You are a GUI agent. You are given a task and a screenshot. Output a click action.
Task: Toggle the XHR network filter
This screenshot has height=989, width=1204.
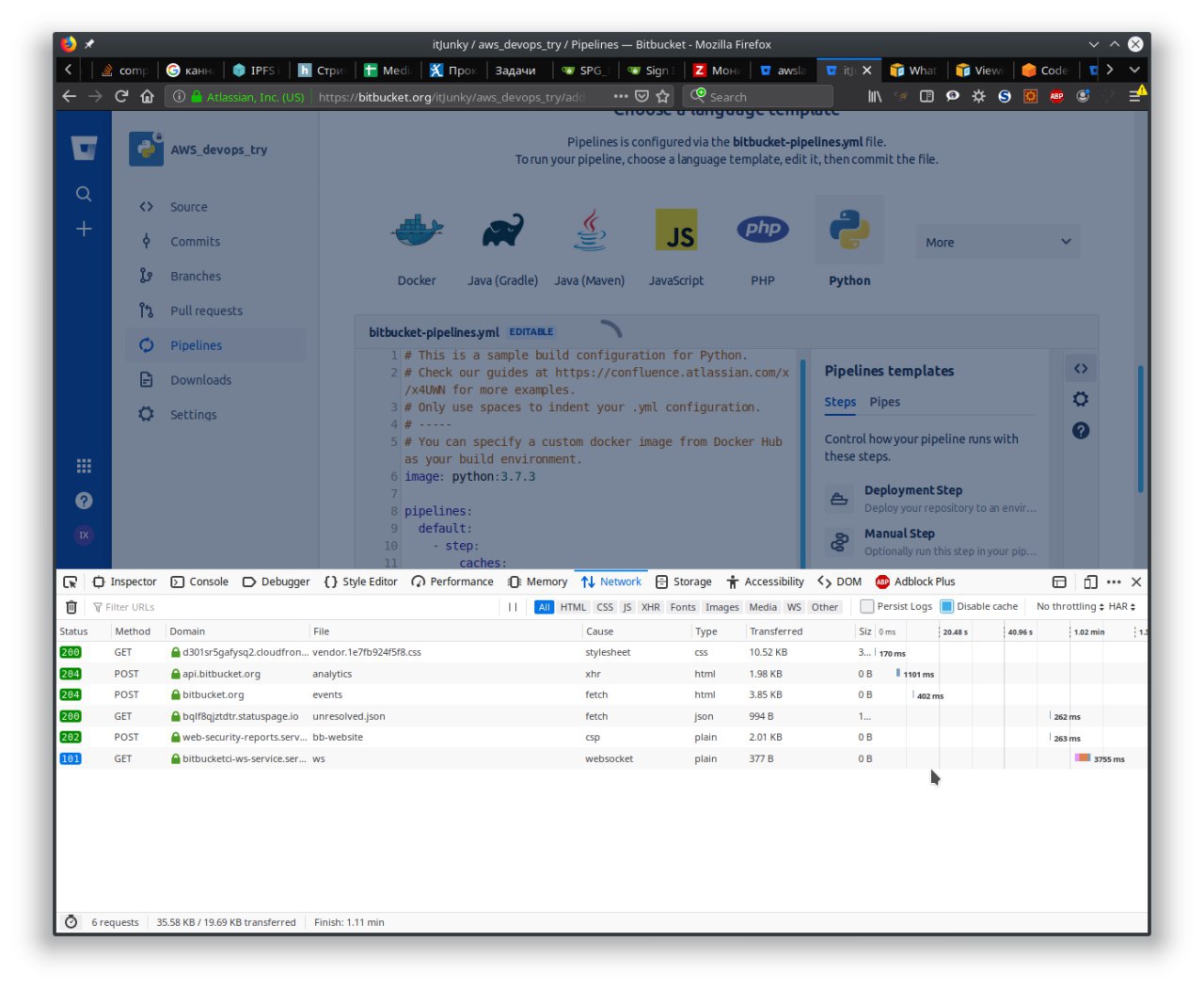(x=651, y=607)
